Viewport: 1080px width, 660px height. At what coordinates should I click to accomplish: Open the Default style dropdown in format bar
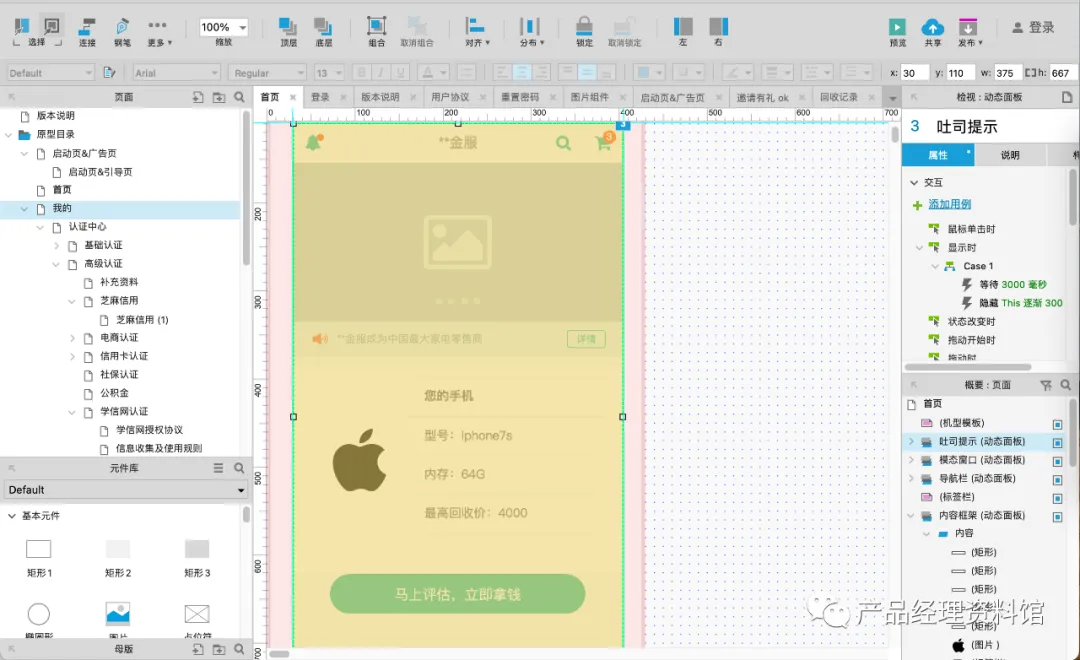pos(50,72)
